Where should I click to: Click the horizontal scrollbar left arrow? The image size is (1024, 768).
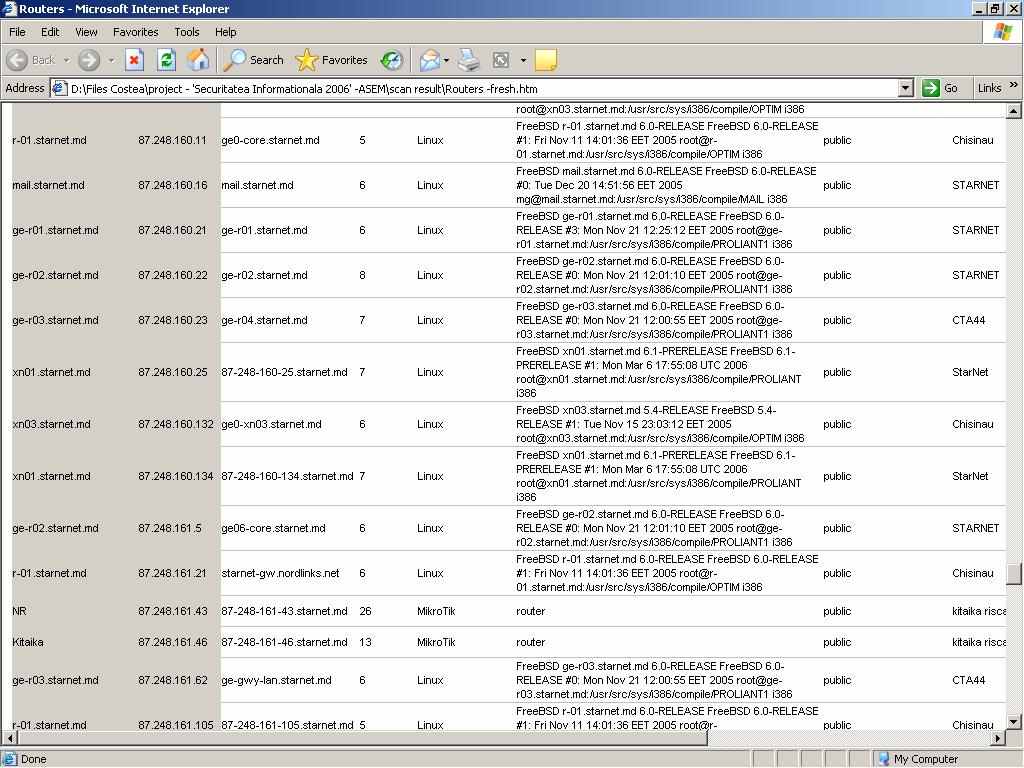(x=9, y=738)
